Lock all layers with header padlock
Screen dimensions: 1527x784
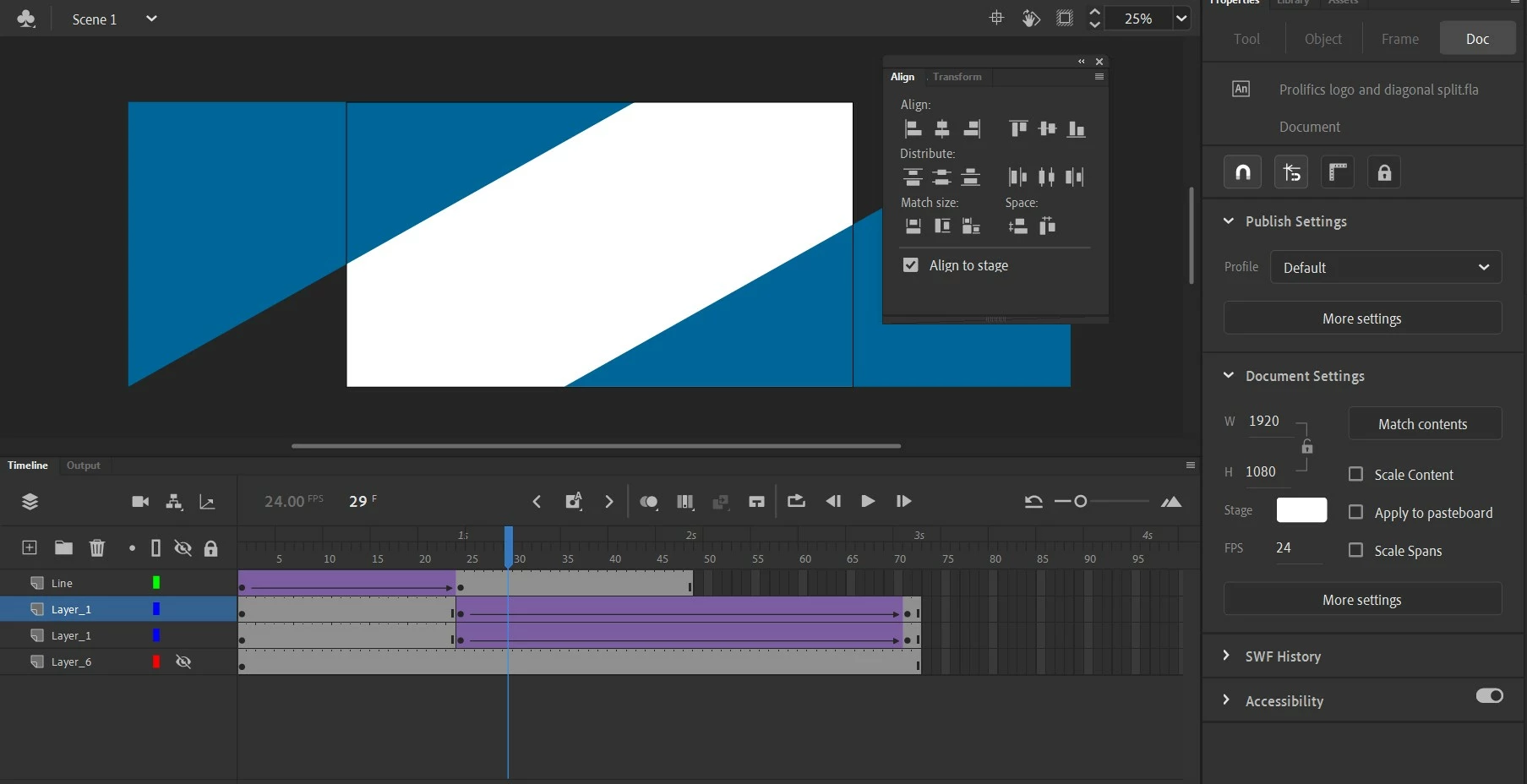(211, 547)
